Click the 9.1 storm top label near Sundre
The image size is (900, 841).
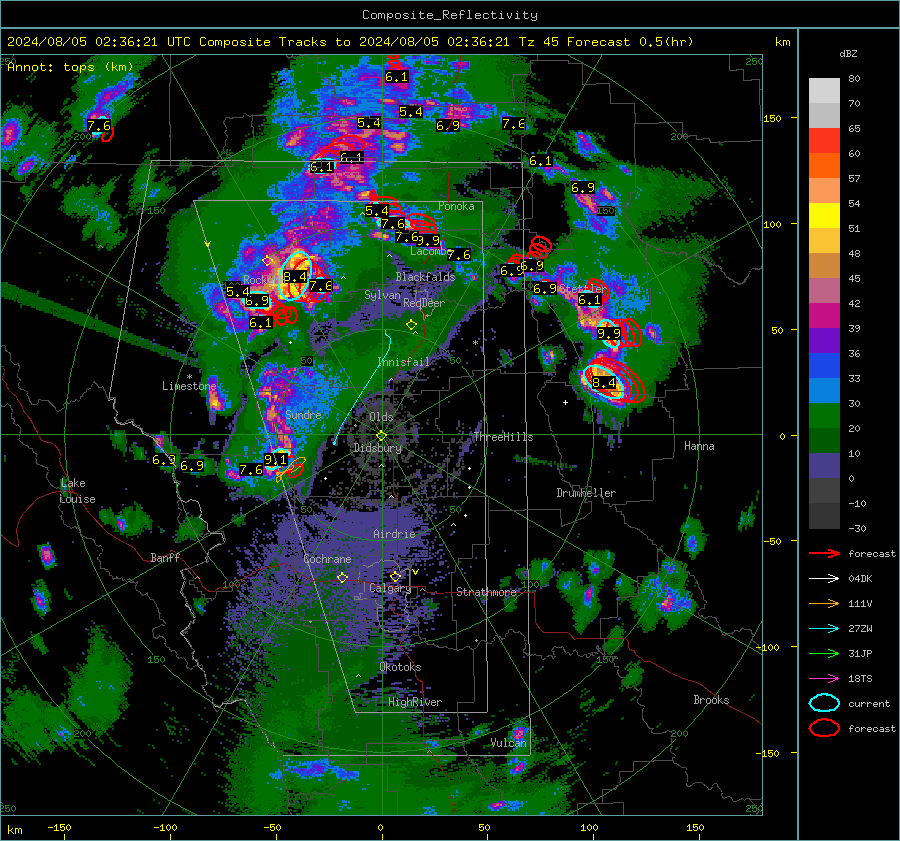pos(276,459)
